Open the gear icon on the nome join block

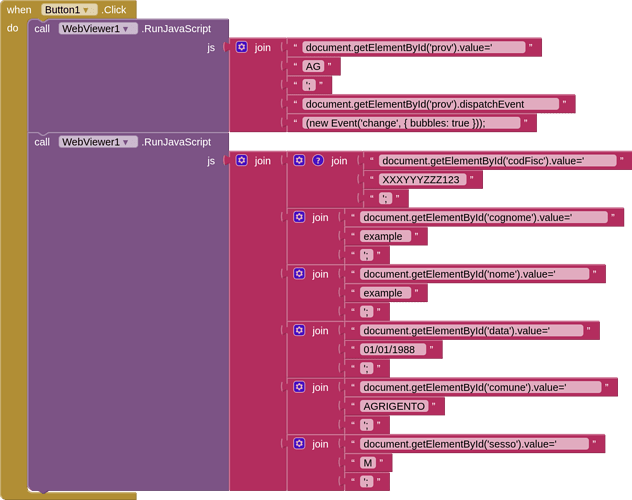[x=299, y=274]
